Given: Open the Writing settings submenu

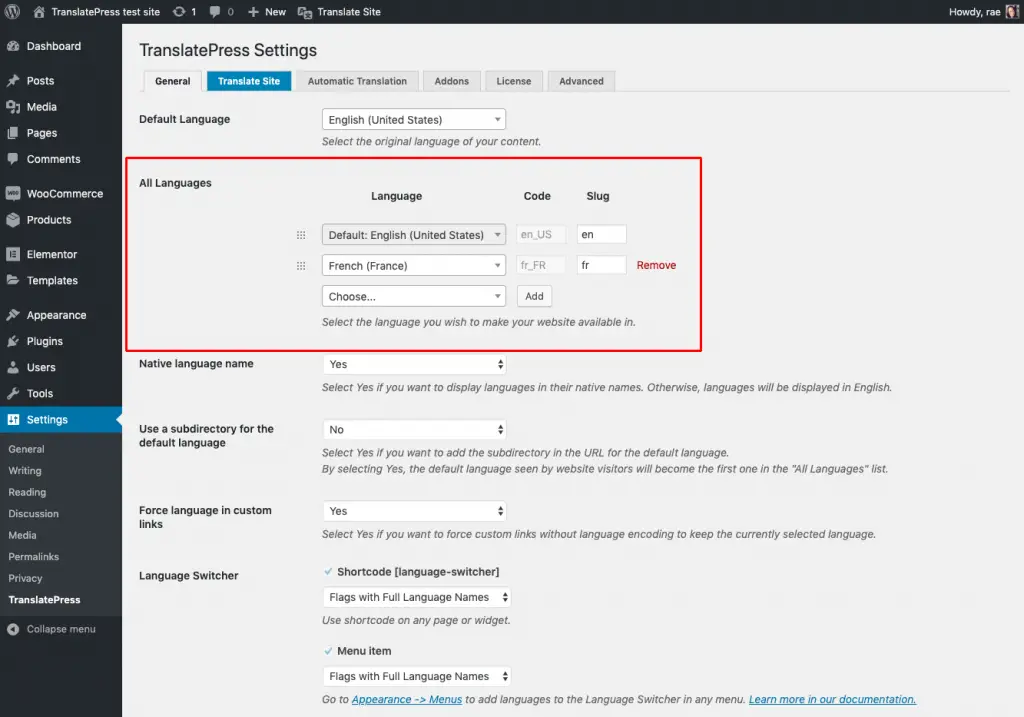Looking at the screenshot, I should point(25,471).
